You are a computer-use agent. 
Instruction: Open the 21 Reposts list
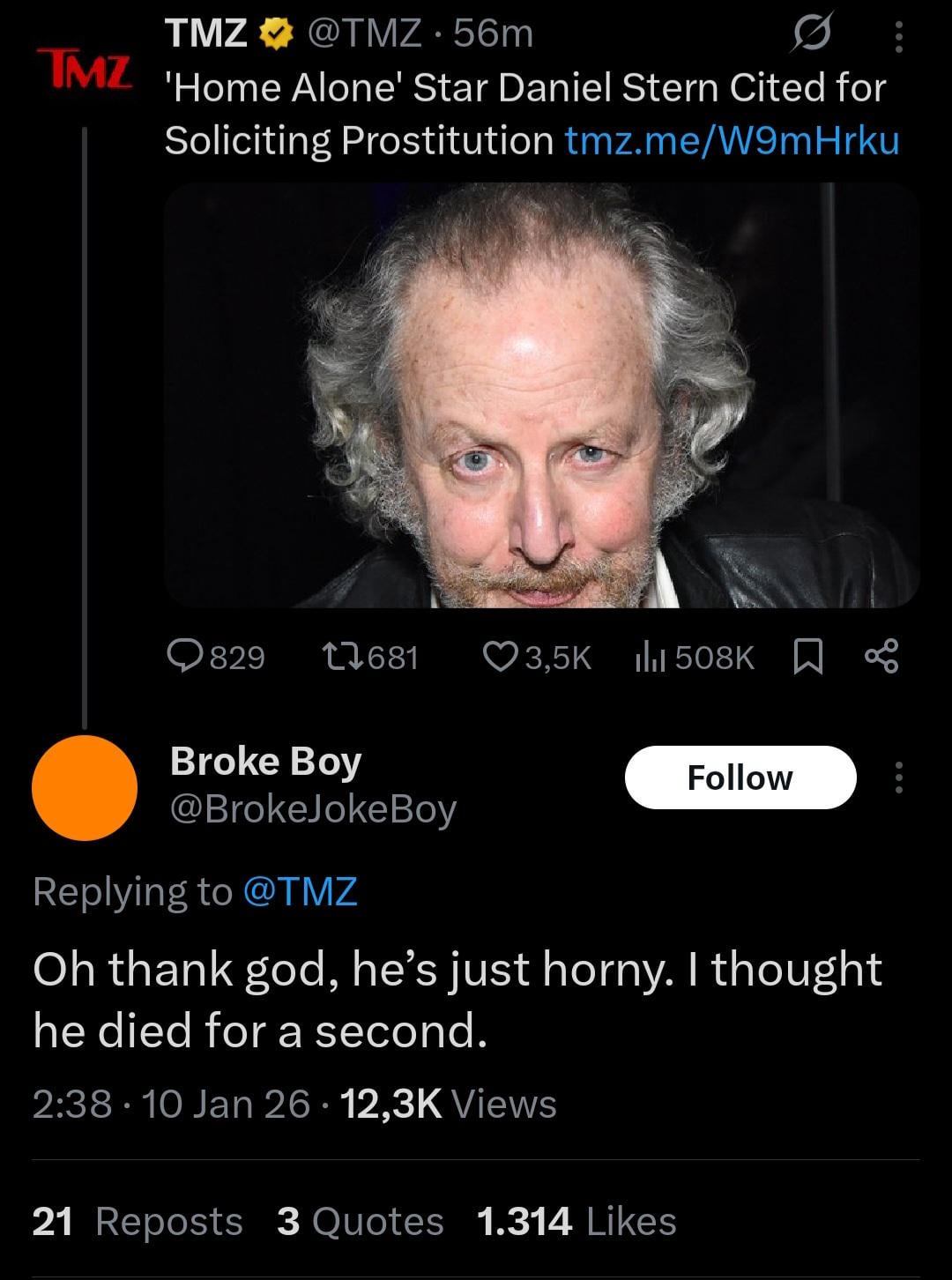point(138,1222)
